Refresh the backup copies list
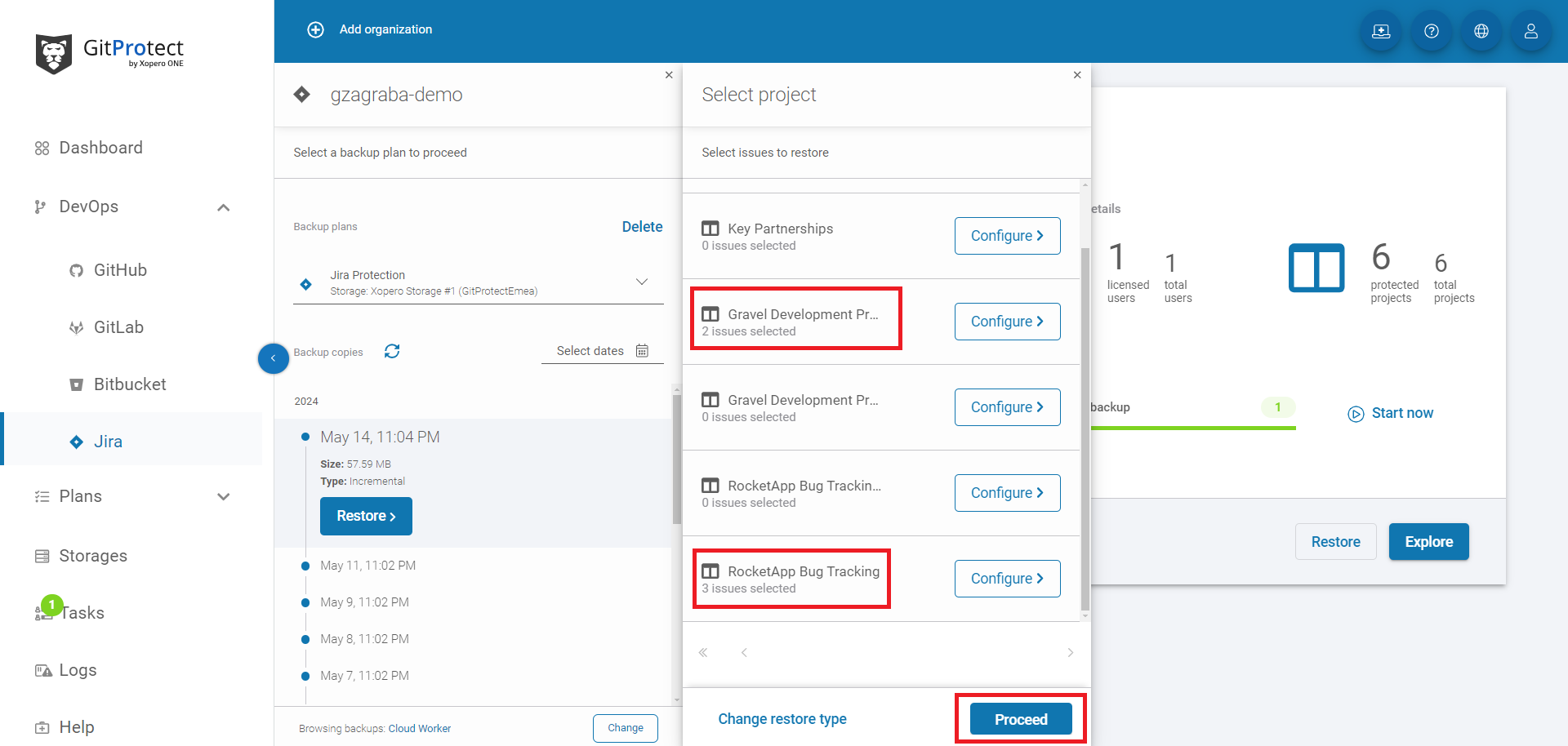1568x746 pixels. pos(392,351)
